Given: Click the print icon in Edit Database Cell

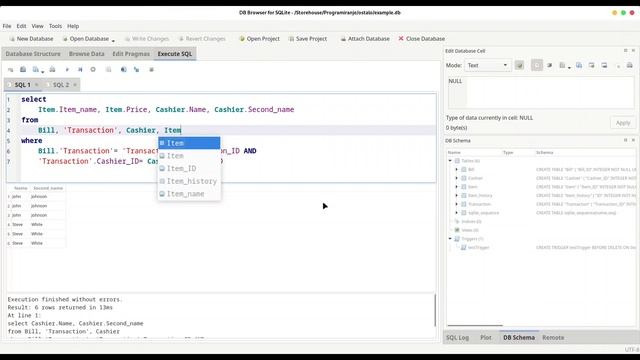Looking at the screenshot, I should (x=629, y=65).
